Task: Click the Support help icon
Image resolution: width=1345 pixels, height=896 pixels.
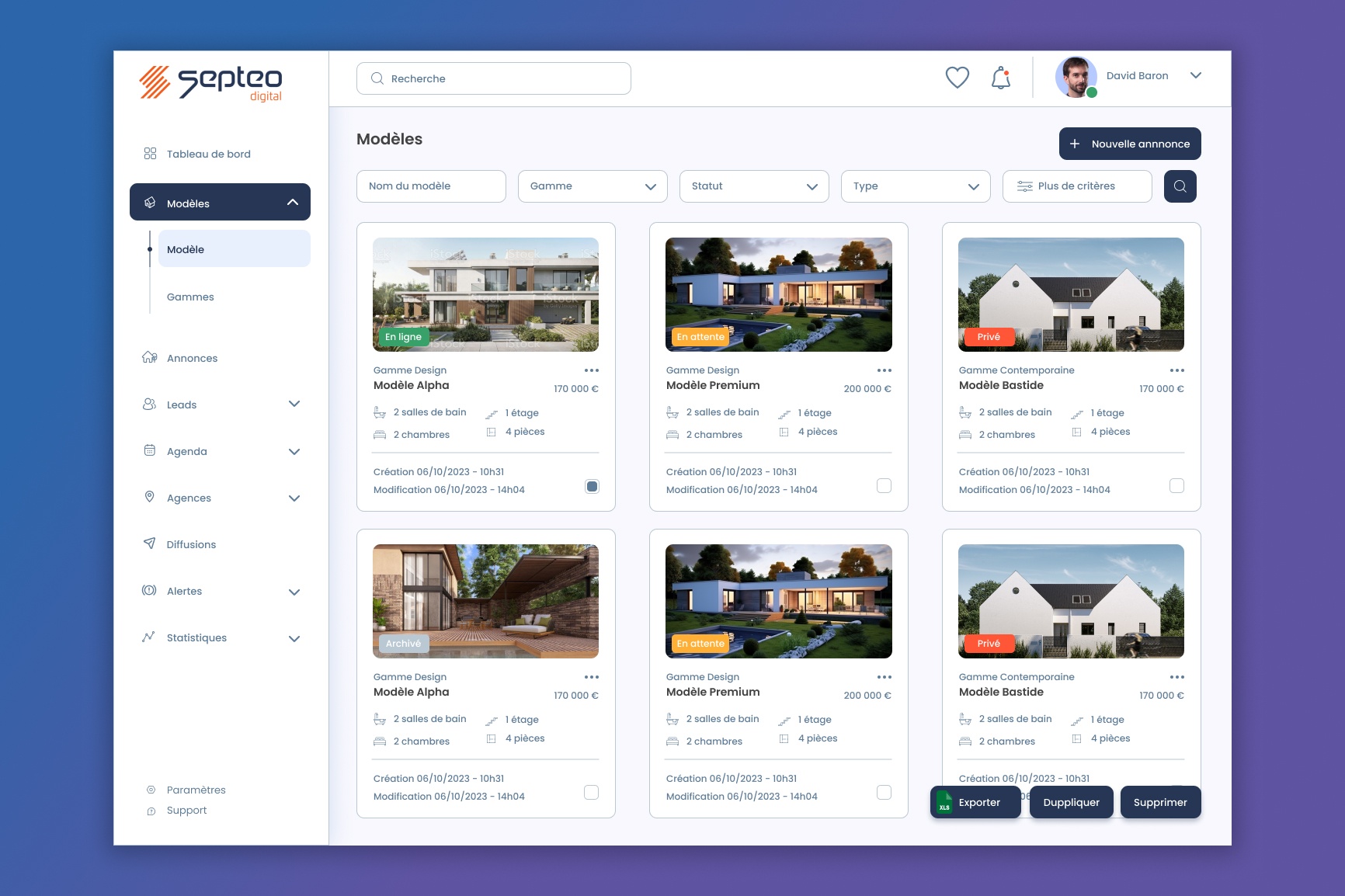Action: (151, 811)
